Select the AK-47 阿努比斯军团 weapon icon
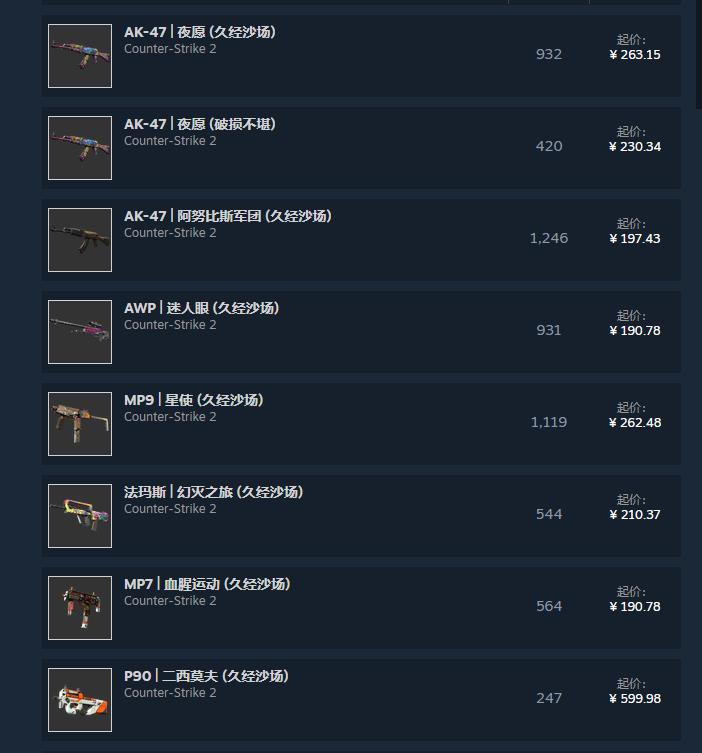This screenshot has width=702, height=753. (x=80, y=240)
